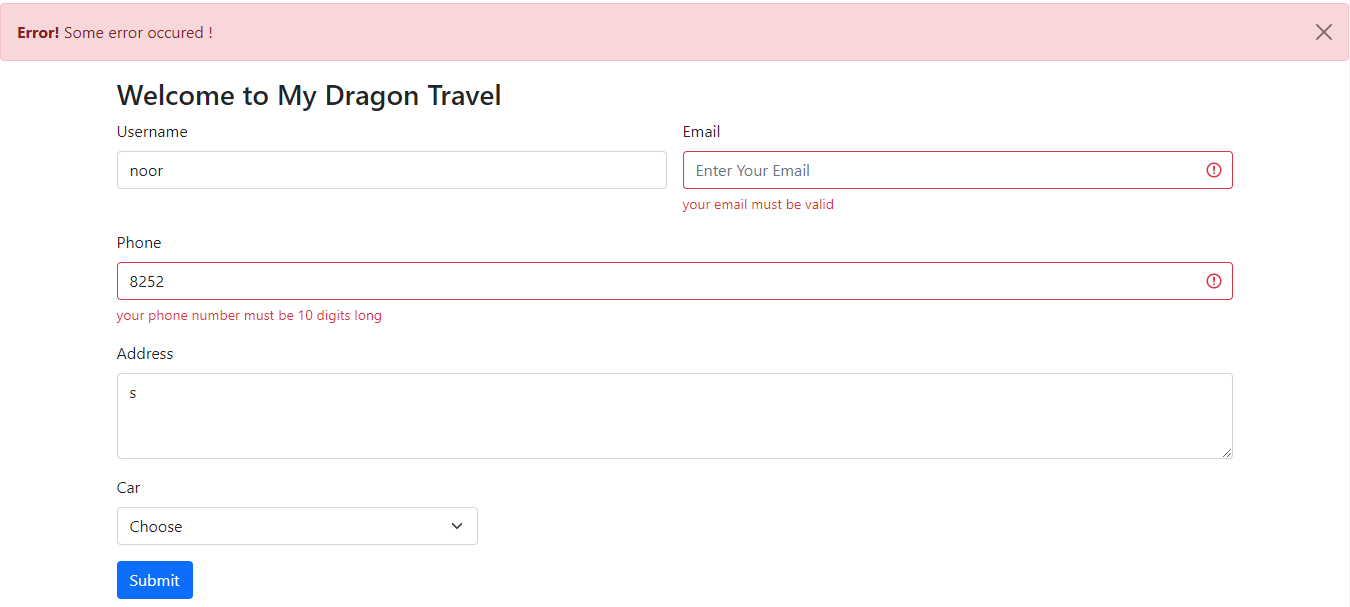This screenshot has width=1350, height=607.
Task: Click the Submit button
Action: point(154,580)
